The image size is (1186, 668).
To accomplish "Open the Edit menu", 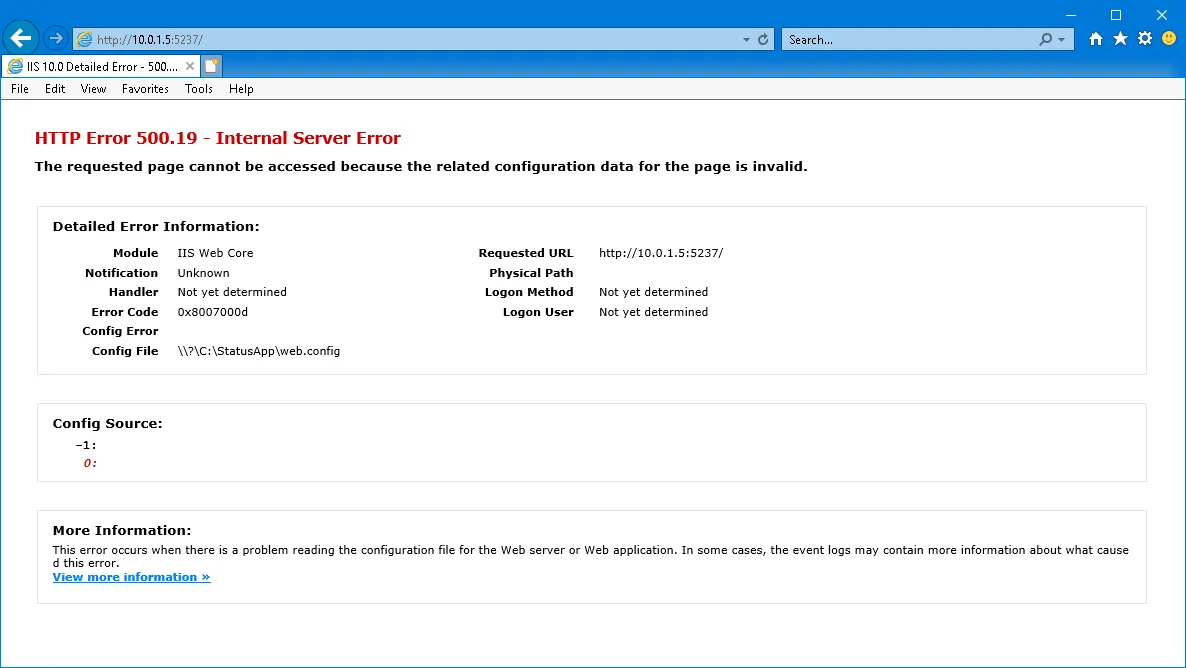I will (54, 89).
